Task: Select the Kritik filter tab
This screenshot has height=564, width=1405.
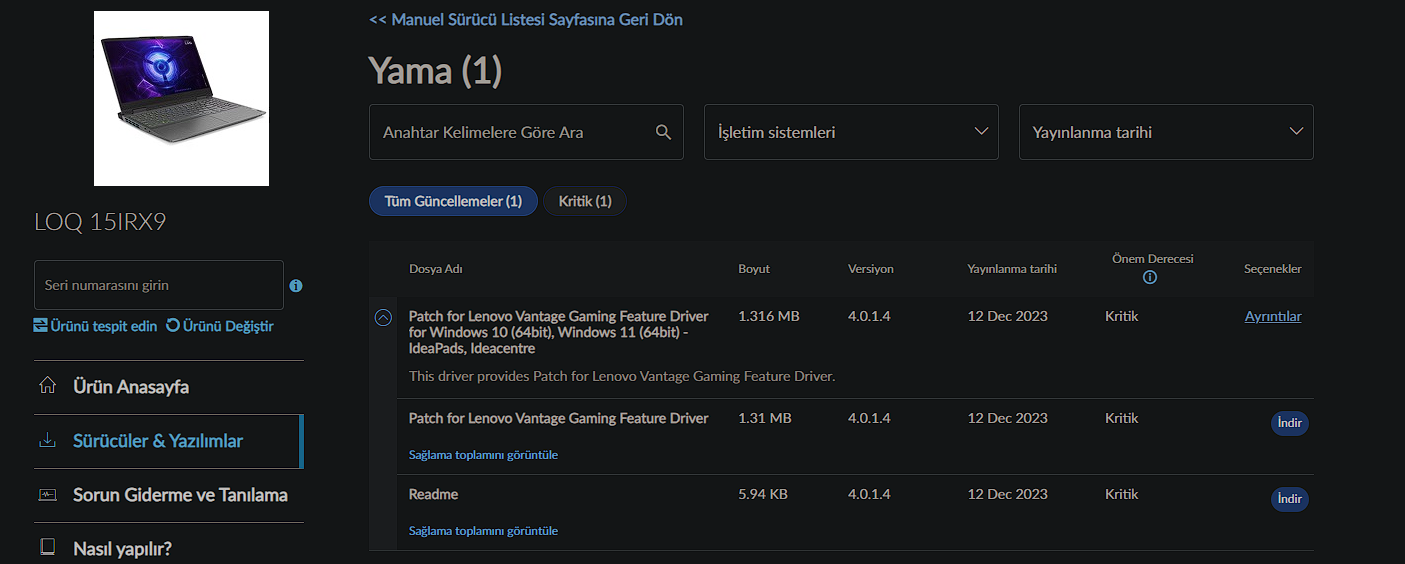Action: [585, 201]
